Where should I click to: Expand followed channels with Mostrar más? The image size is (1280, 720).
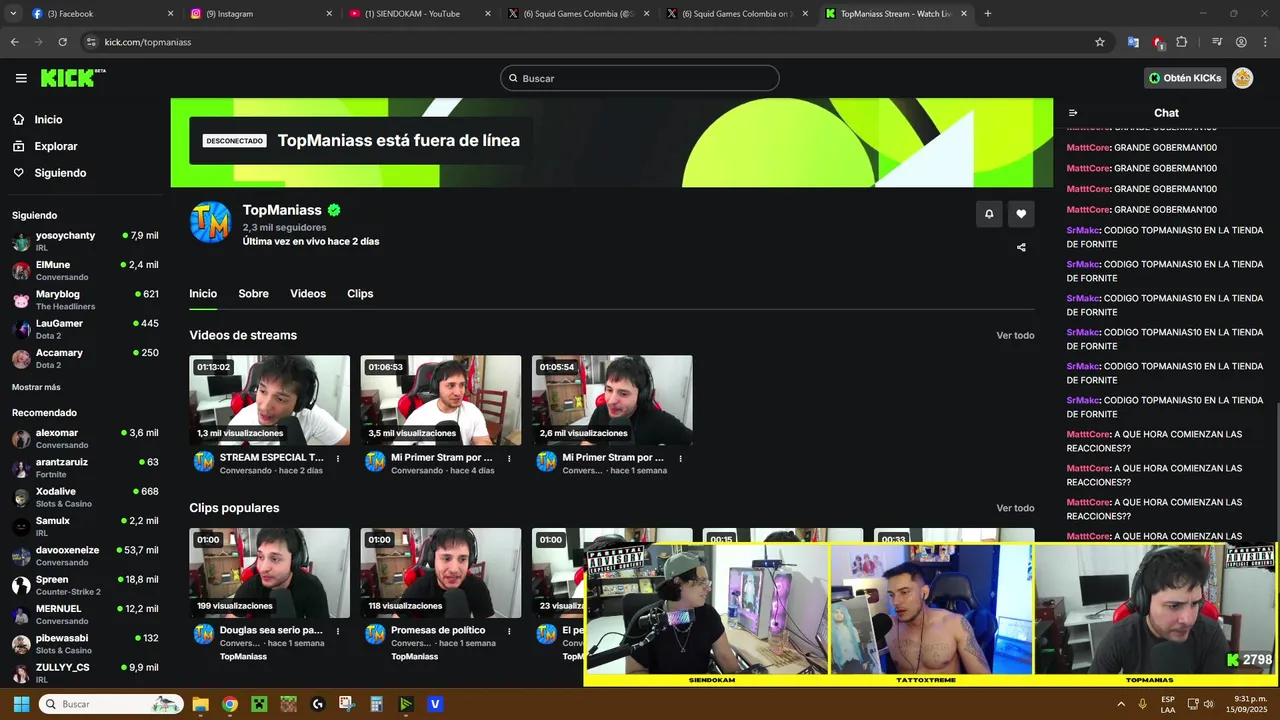(36, 387)
